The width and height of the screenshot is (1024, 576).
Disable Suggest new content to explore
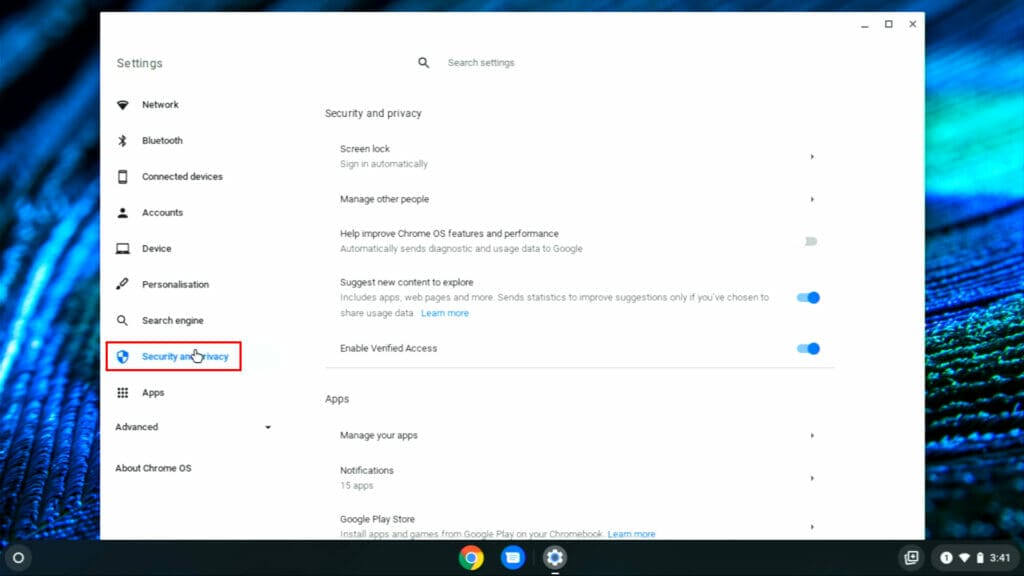pyautogui.click(x=807, y=297)
